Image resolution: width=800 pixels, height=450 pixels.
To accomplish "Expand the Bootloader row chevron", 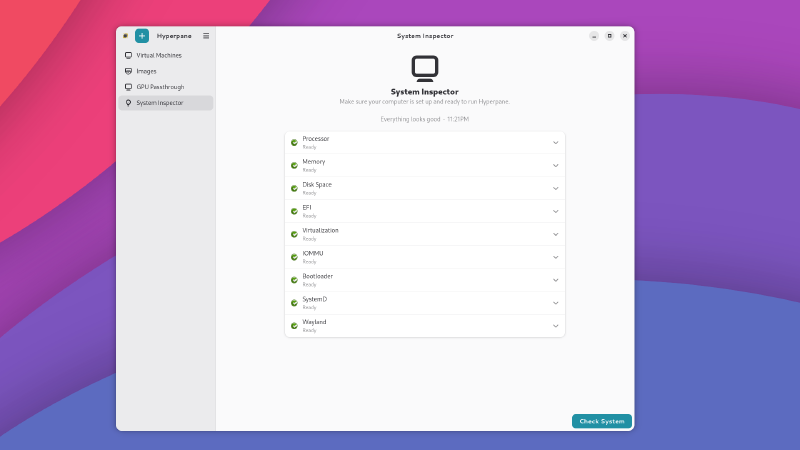I will [556, 280].
